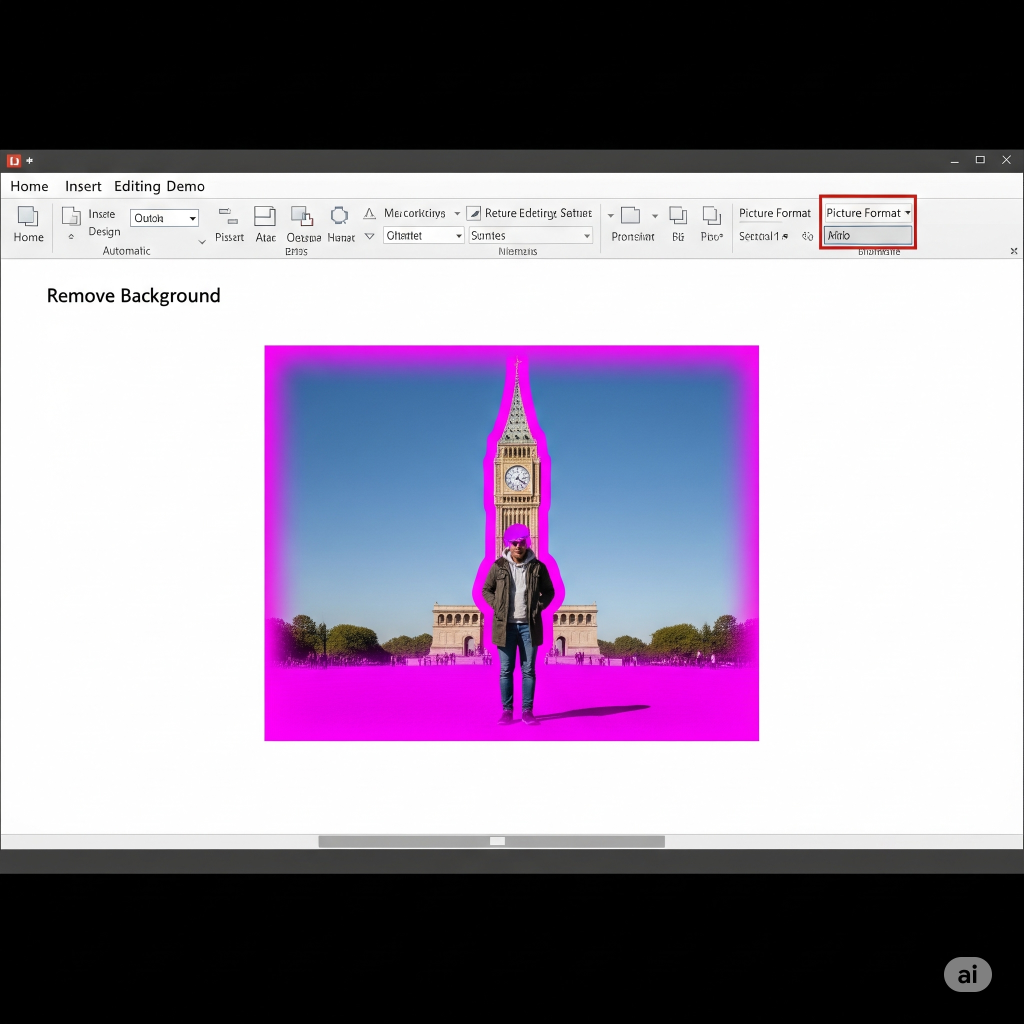Viewport: 1024px width, 1024px height.
Task: Click the Sectcal 1 button
Action: pos(763,236)
